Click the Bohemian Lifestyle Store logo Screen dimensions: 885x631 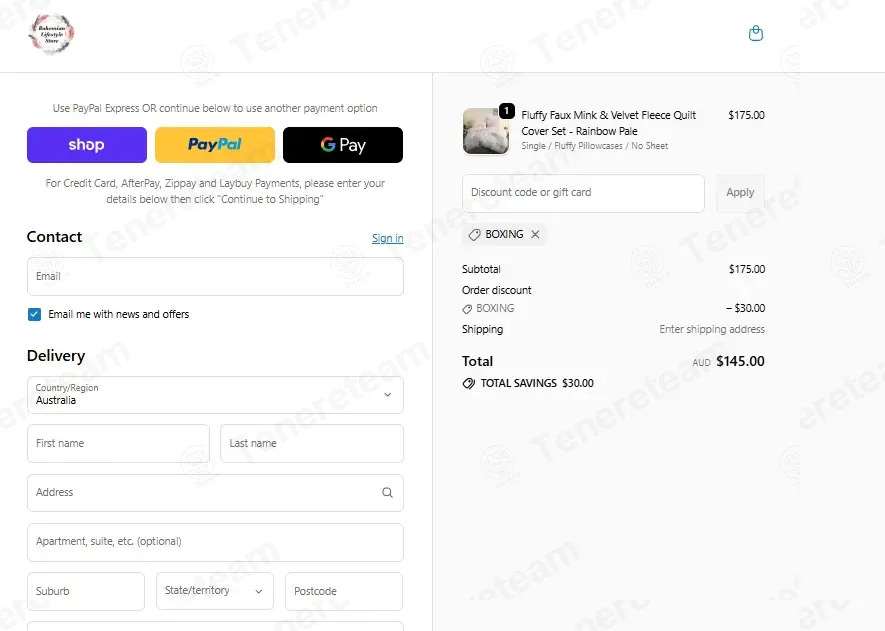coord(51,34)
